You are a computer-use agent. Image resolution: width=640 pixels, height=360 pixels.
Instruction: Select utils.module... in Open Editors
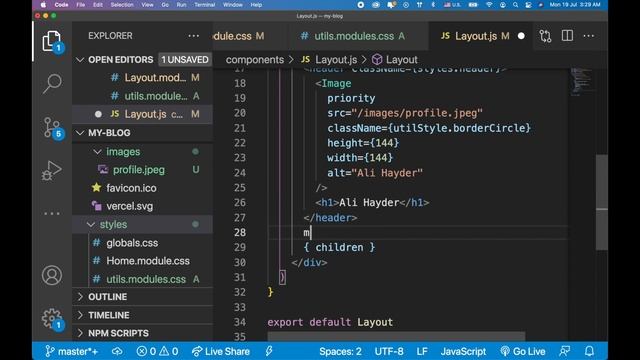(142, 96)
